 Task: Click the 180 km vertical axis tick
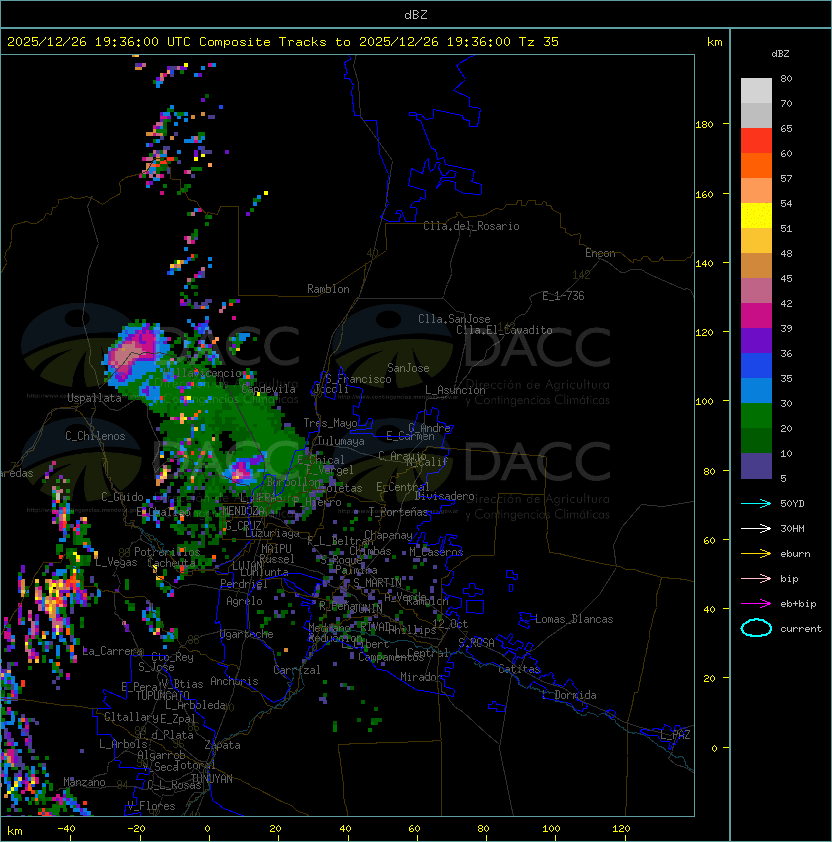pos(704,125)
